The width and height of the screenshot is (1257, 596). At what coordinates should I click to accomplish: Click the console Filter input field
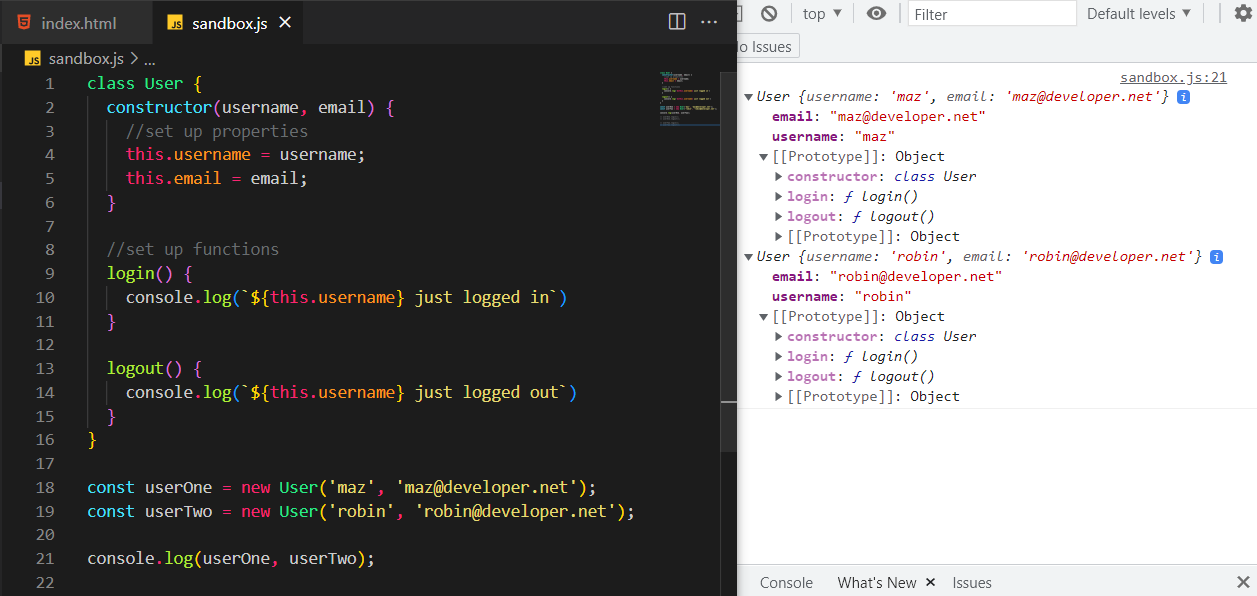click(992, 14)
